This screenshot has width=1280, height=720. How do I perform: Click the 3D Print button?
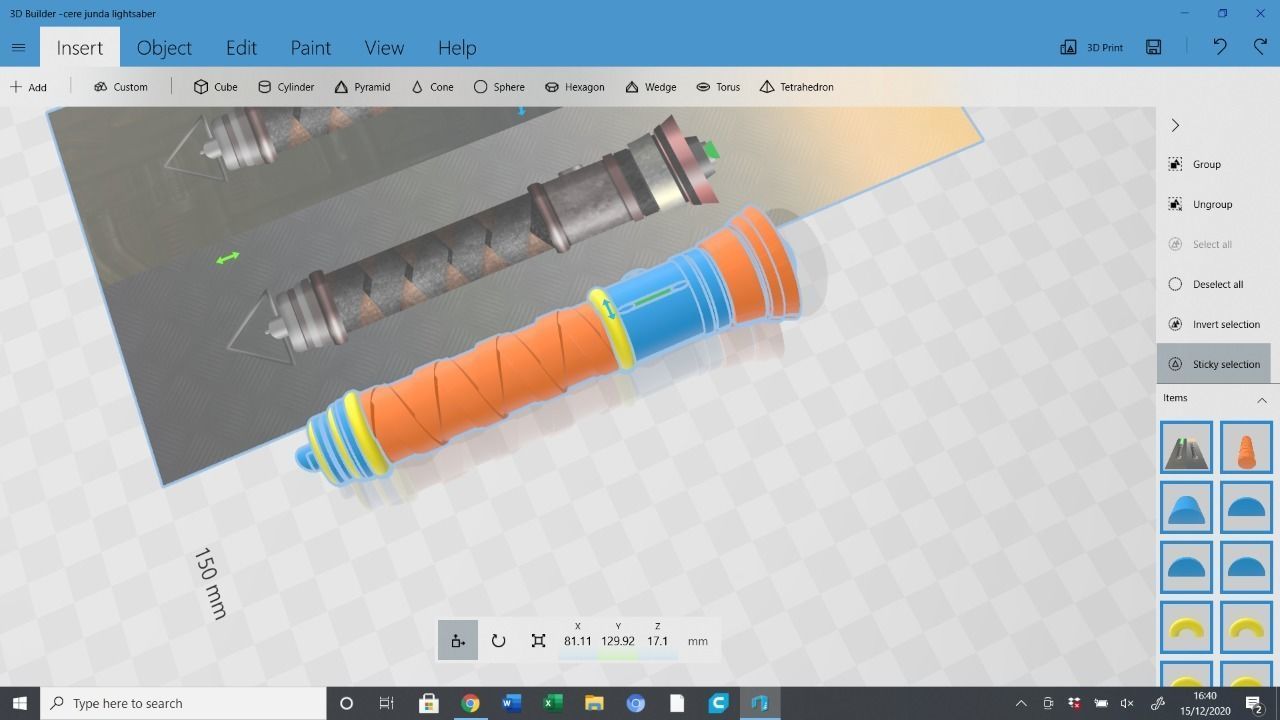click(x=1092, y=47)
